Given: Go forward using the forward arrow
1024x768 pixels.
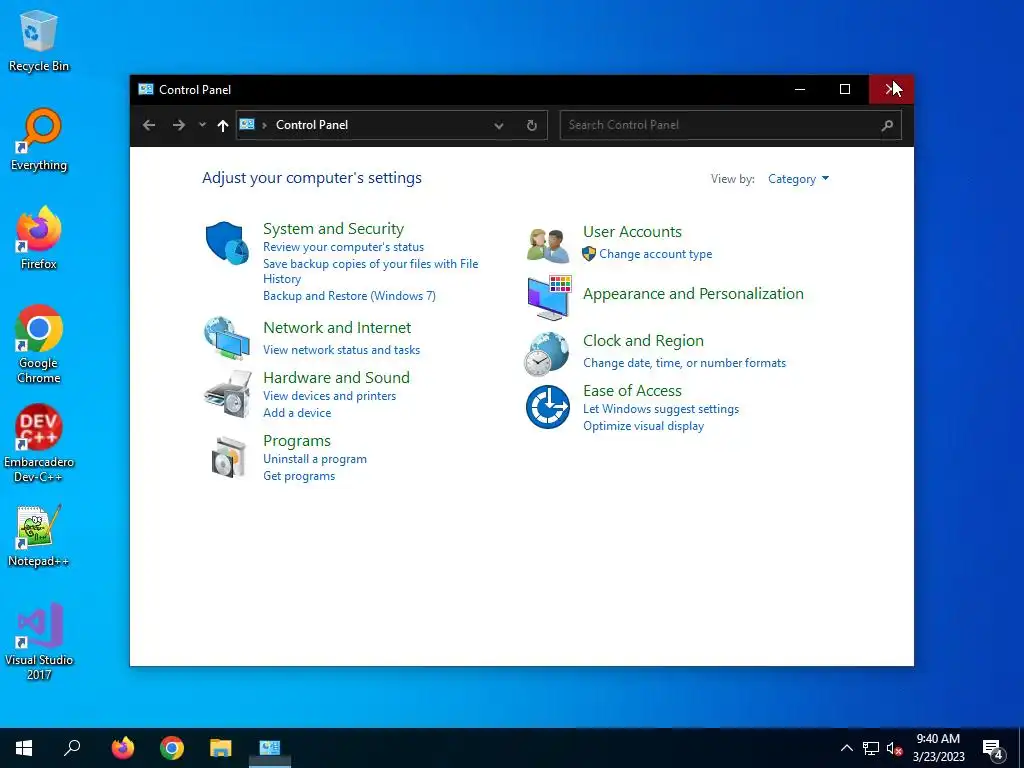Looking at the screenshot, I should point(178,125).
